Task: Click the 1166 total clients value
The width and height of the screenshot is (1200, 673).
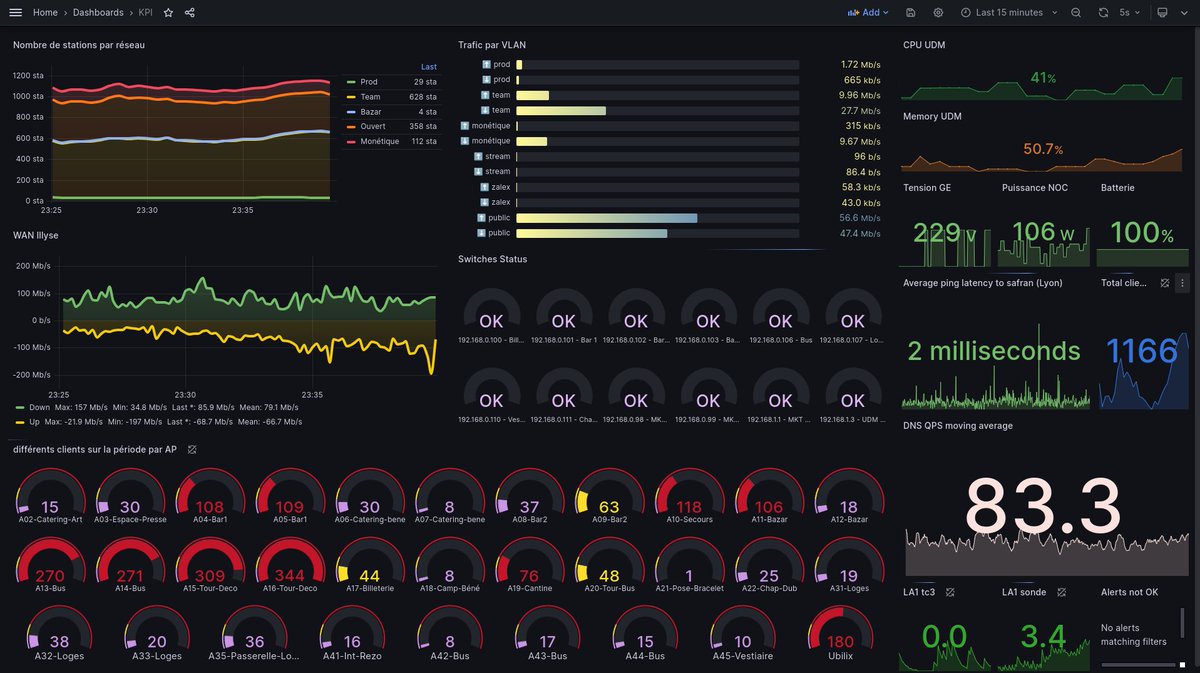Action: click(x=1142, y=351)
